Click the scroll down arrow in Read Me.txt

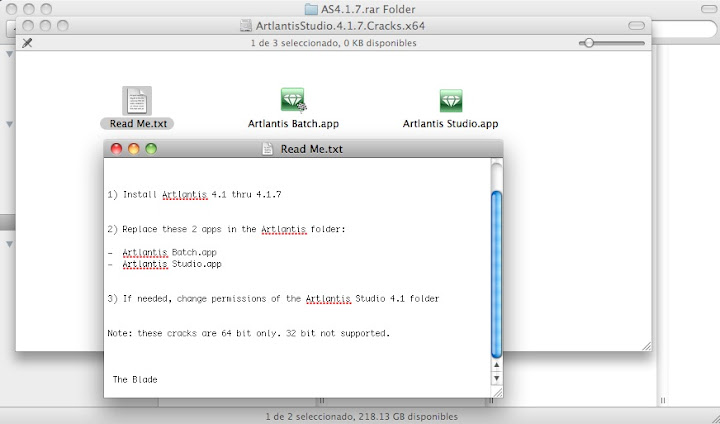[x=496, y=379]
